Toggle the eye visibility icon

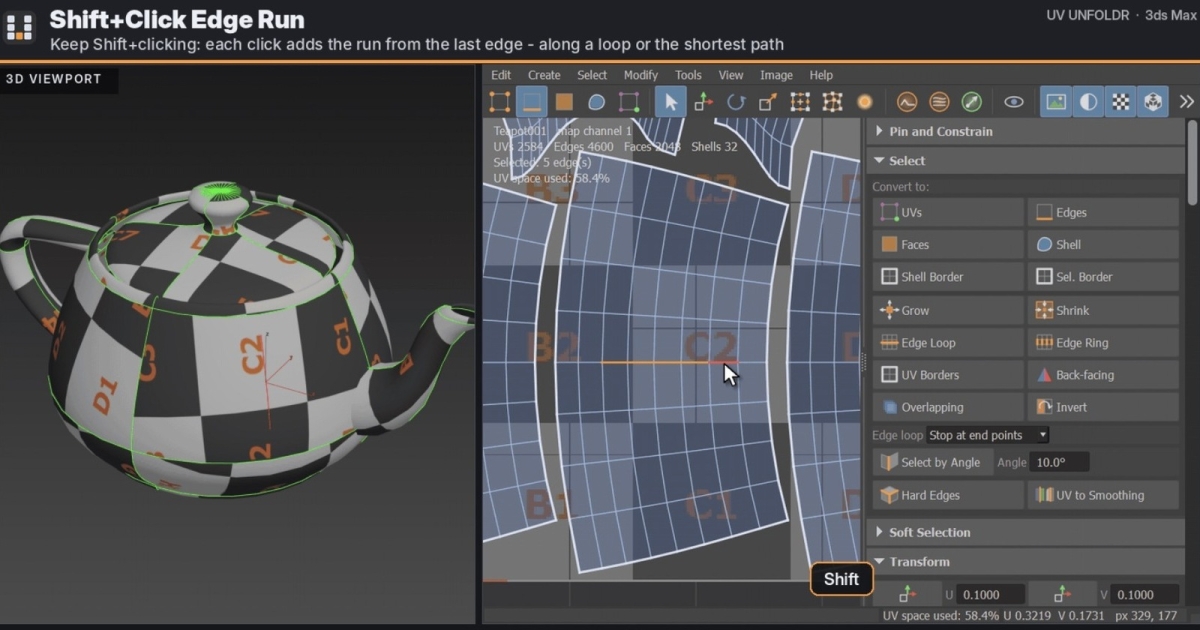click(x=1014, y=102)
